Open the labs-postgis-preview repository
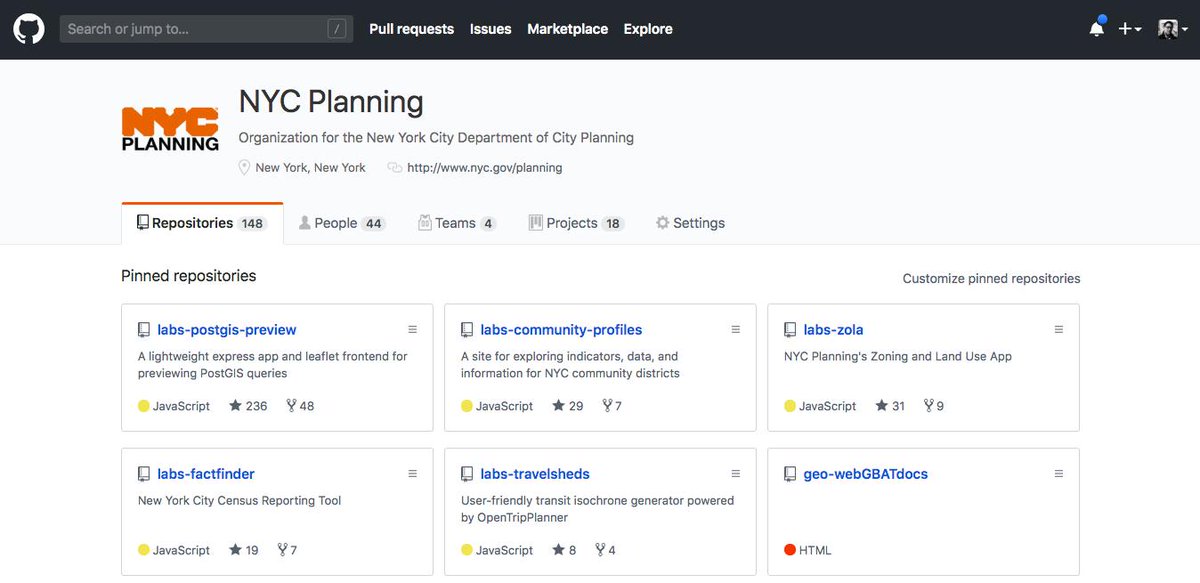This screenshot has height=583, width=1200. point(227,330)
